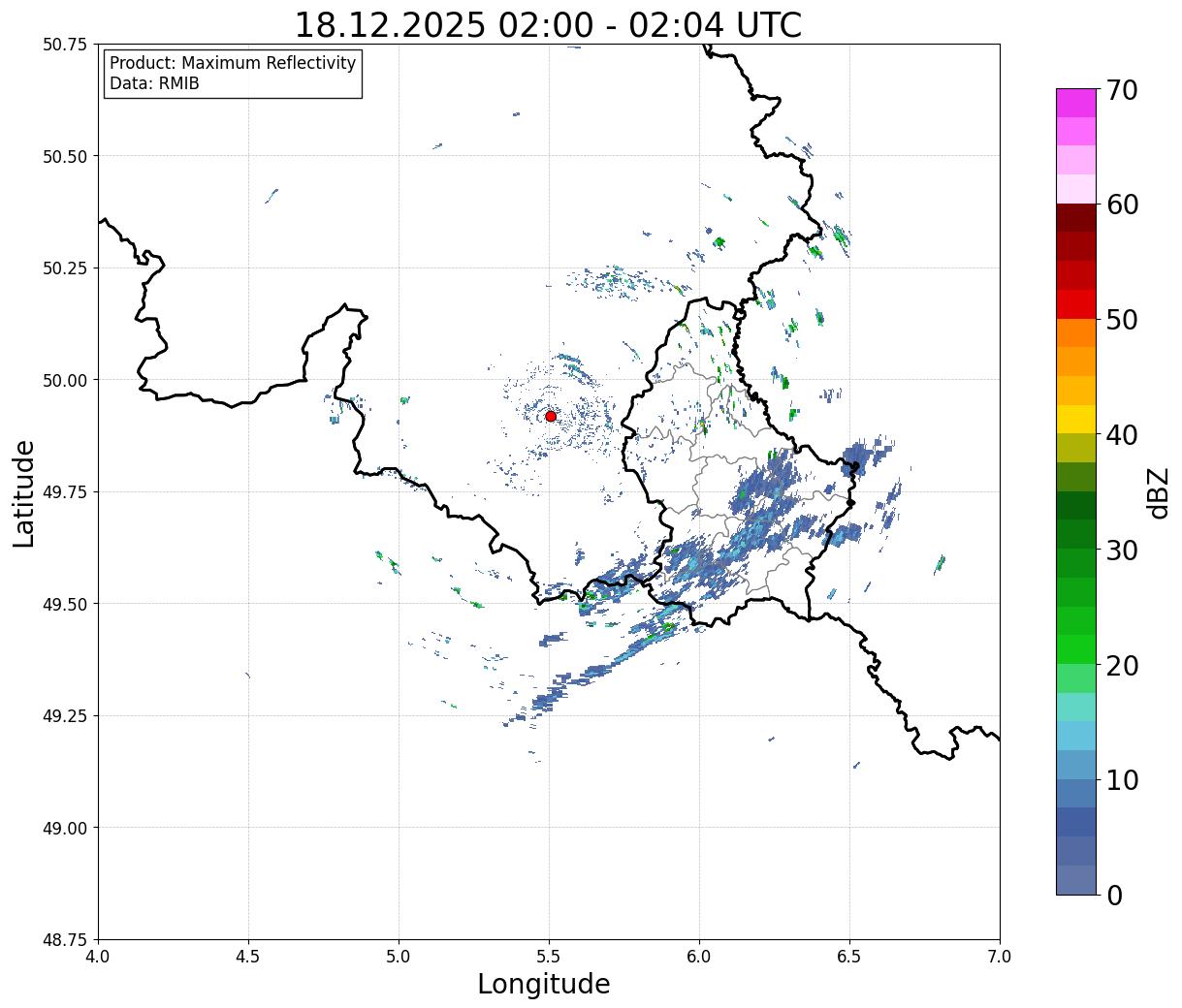
Task: Click the latitude tick label 49.50
Action: coord(64,604)
